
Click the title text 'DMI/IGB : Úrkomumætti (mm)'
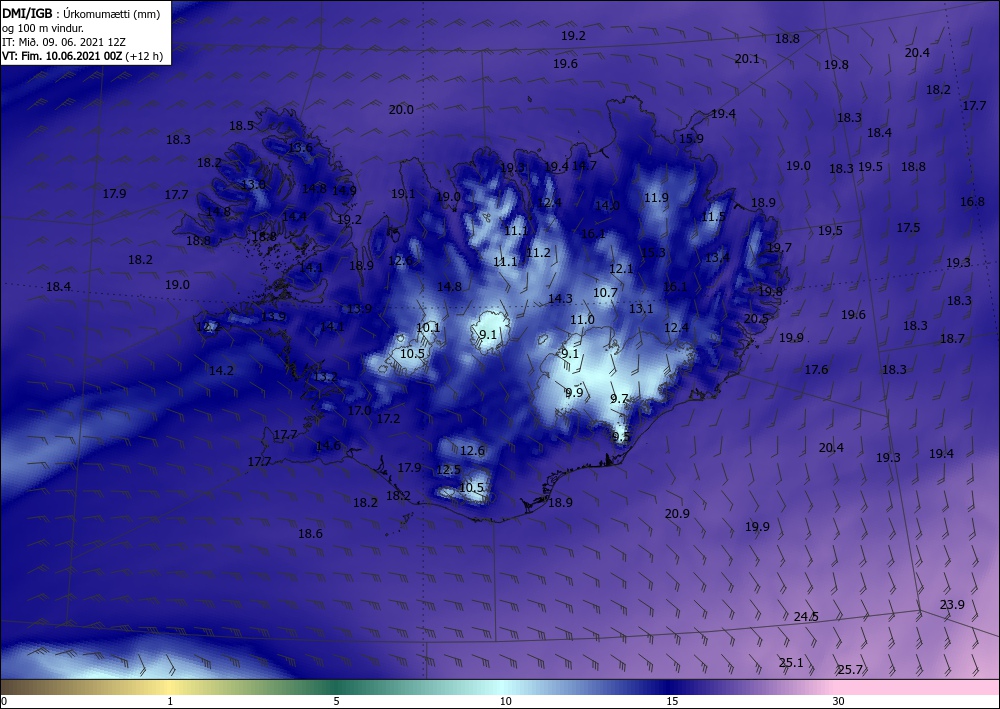(x=81, y=15)
